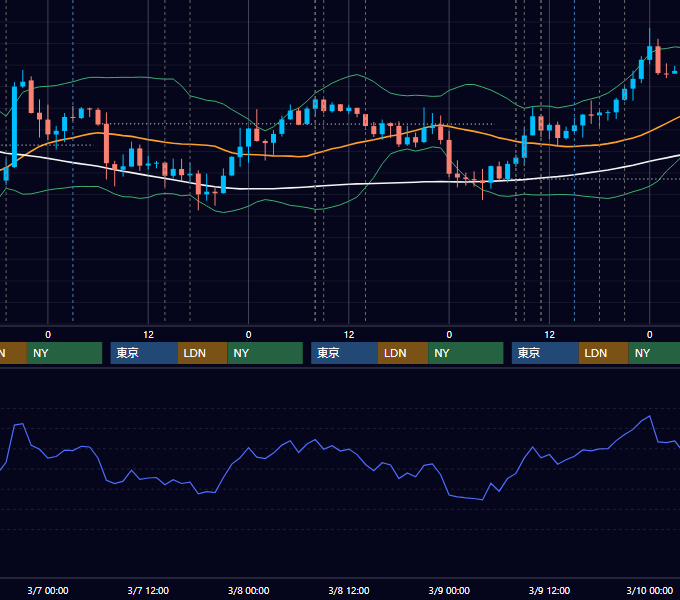Image resolution: width=680 pixels, height=600 pixels.
Task: Select the 東京 session block on 3/7
Action: (x=144, y=353)
